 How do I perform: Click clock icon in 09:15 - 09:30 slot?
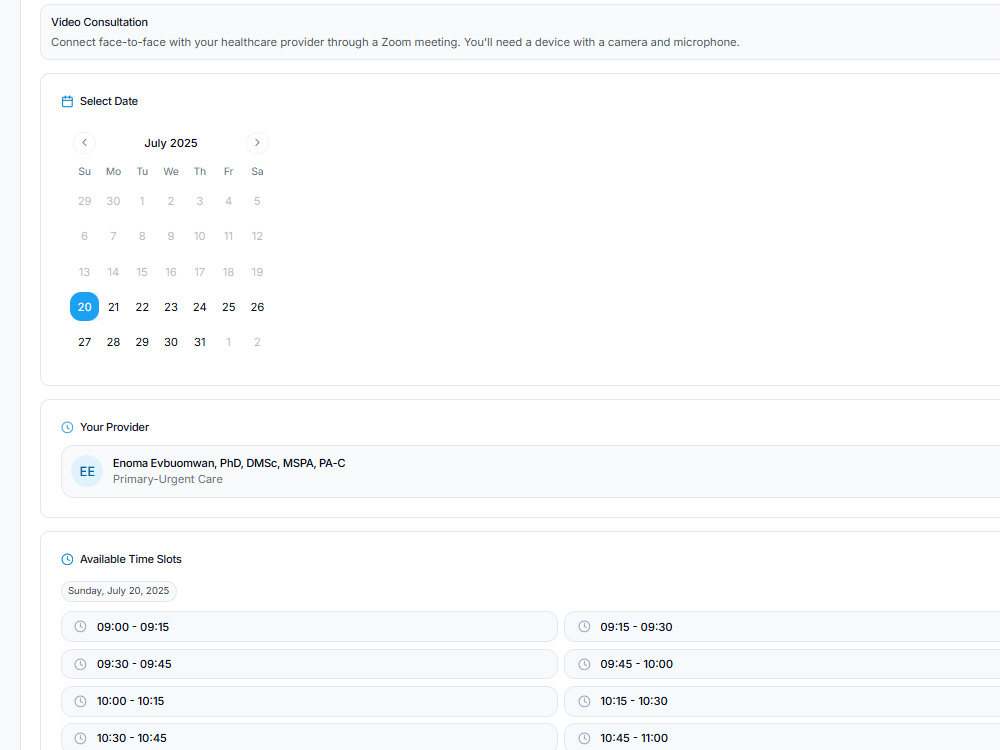click(584, 627)
